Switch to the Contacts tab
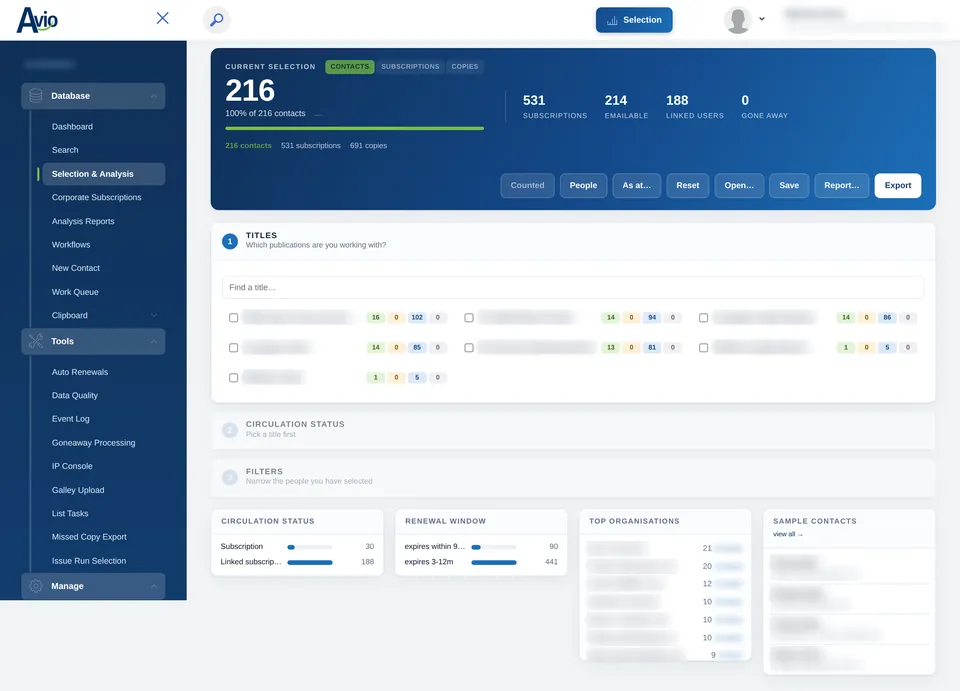Image resolution: width=960 pixels, height=691 pixels. (x=350, y=67)
